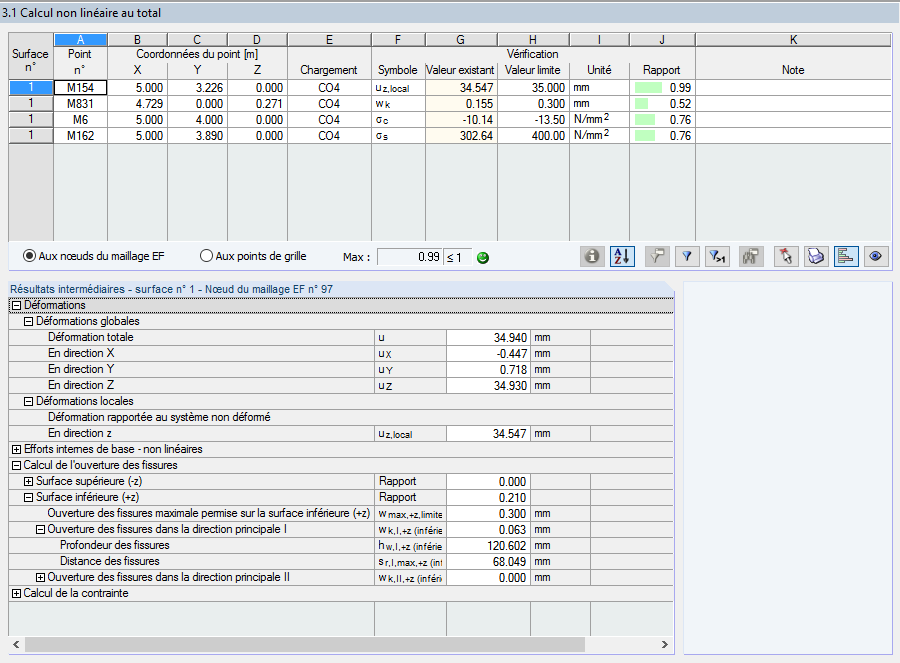Screen dimensions: 900x663
Task: Click limit value 400.00 cell
Action: pos(533,136)
